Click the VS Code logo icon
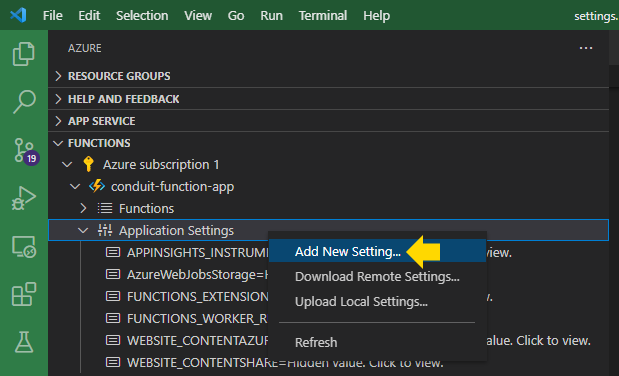Image resolution: width=619 pixels, height=376 pixels. pos(18,15)
